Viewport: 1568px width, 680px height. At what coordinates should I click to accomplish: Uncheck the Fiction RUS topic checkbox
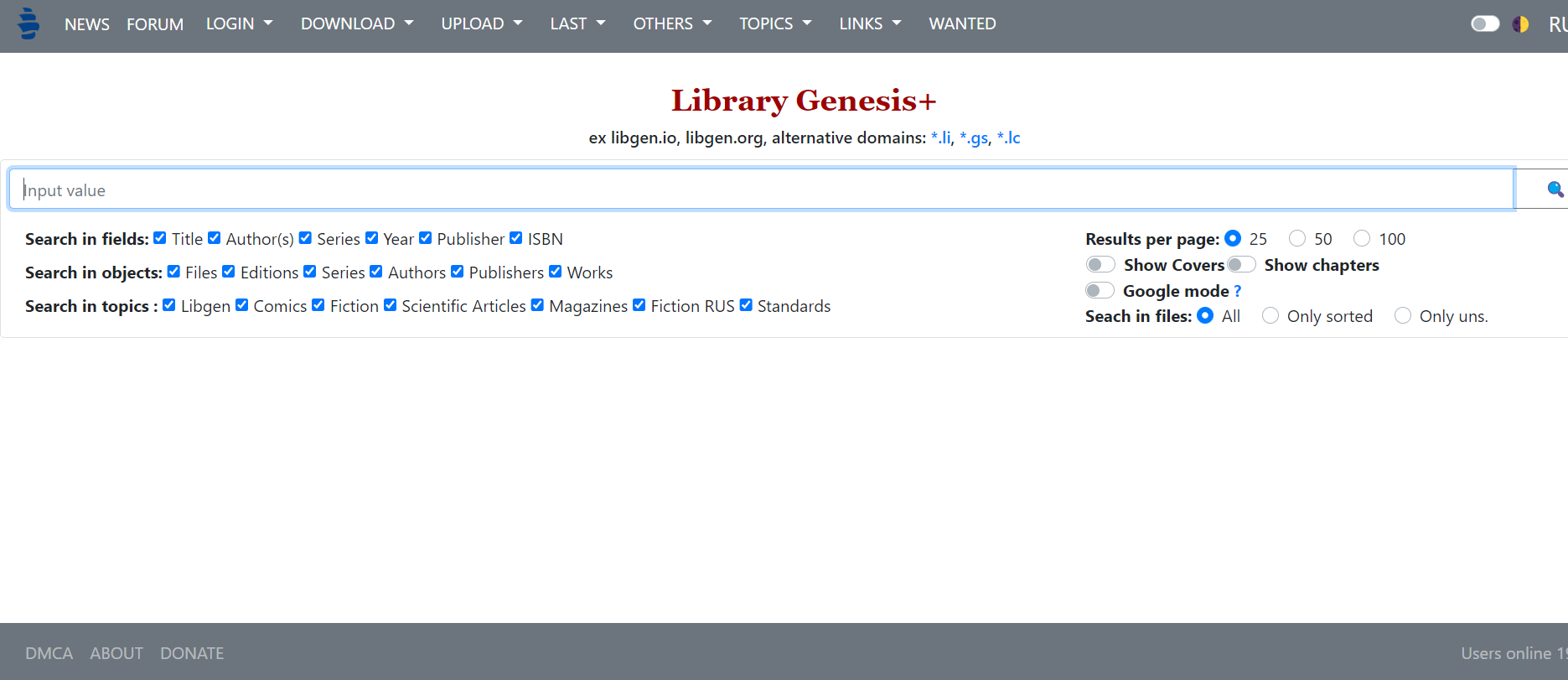[639, 305]
